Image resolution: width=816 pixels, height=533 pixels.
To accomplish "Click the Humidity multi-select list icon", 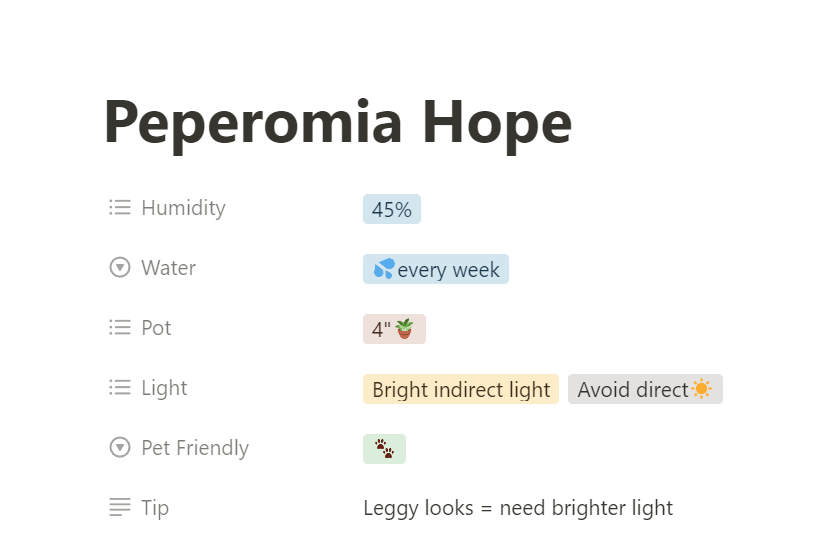I will pos(120,208).
